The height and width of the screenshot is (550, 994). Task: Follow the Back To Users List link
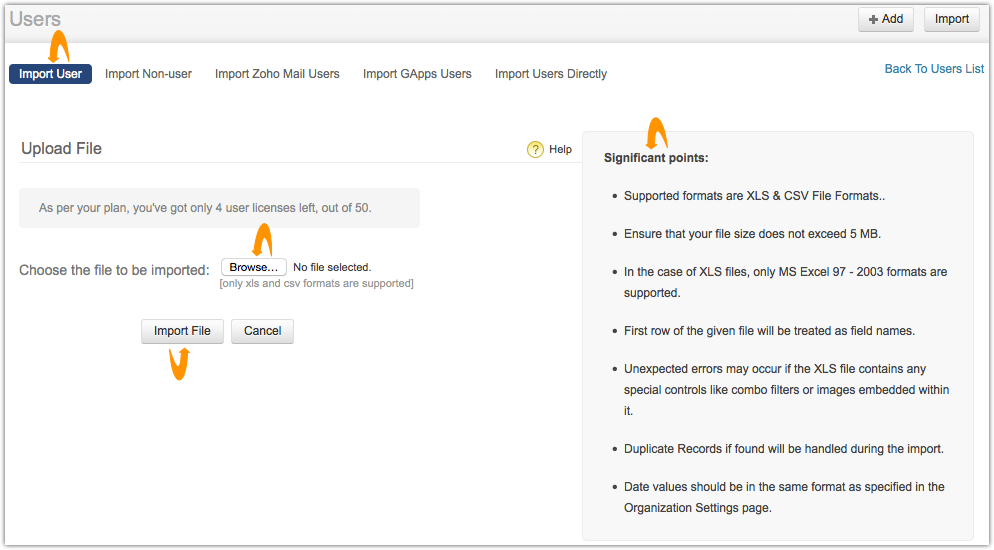point(934,69)
